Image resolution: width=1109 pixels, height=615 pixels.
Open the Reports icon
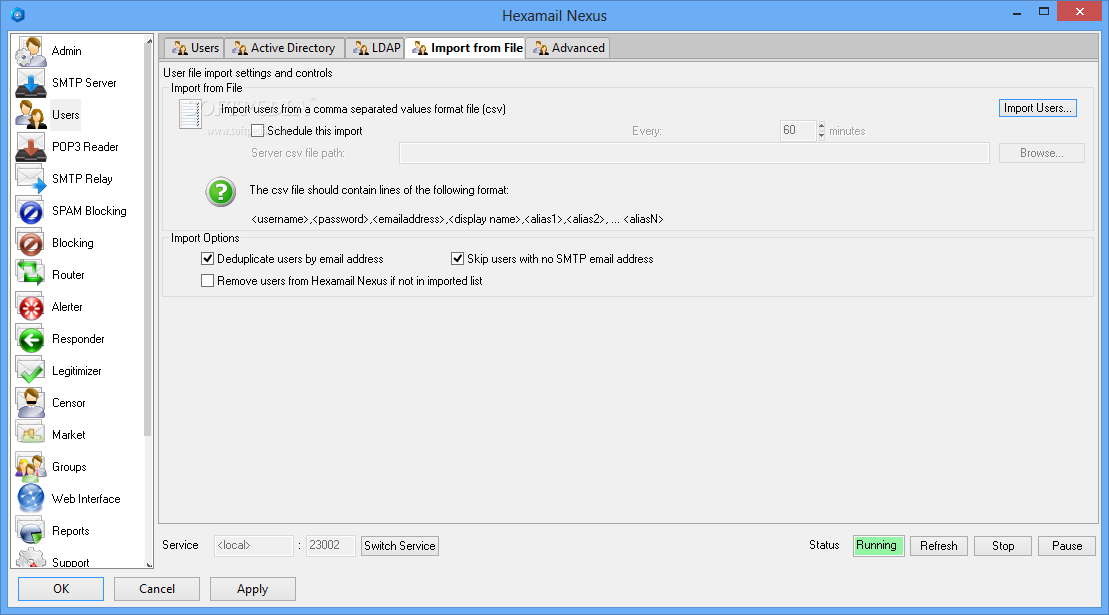tap(31, 531)
